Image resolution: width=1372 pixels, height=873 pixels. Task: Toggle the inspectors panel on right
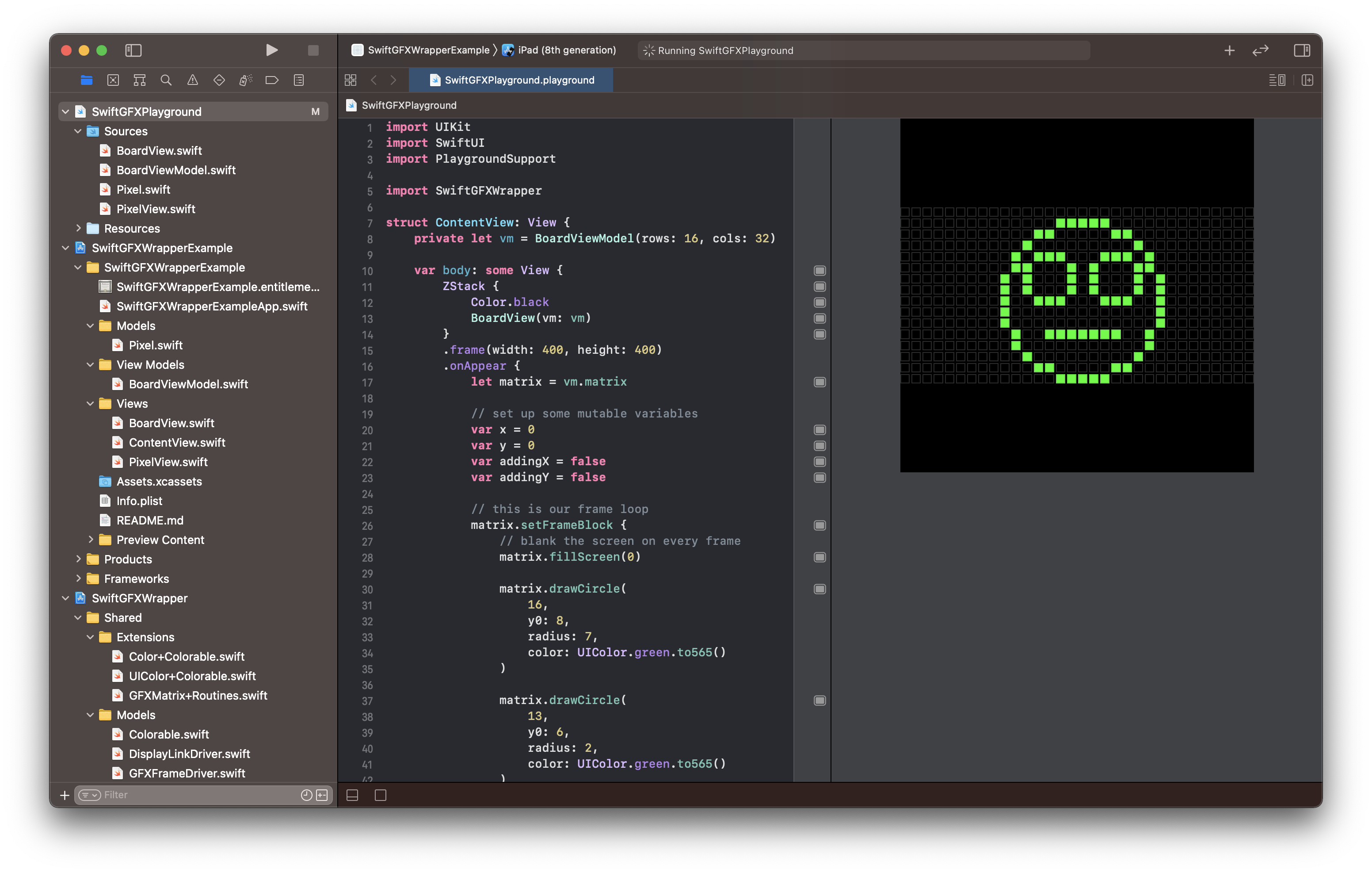coord(1301,50)
